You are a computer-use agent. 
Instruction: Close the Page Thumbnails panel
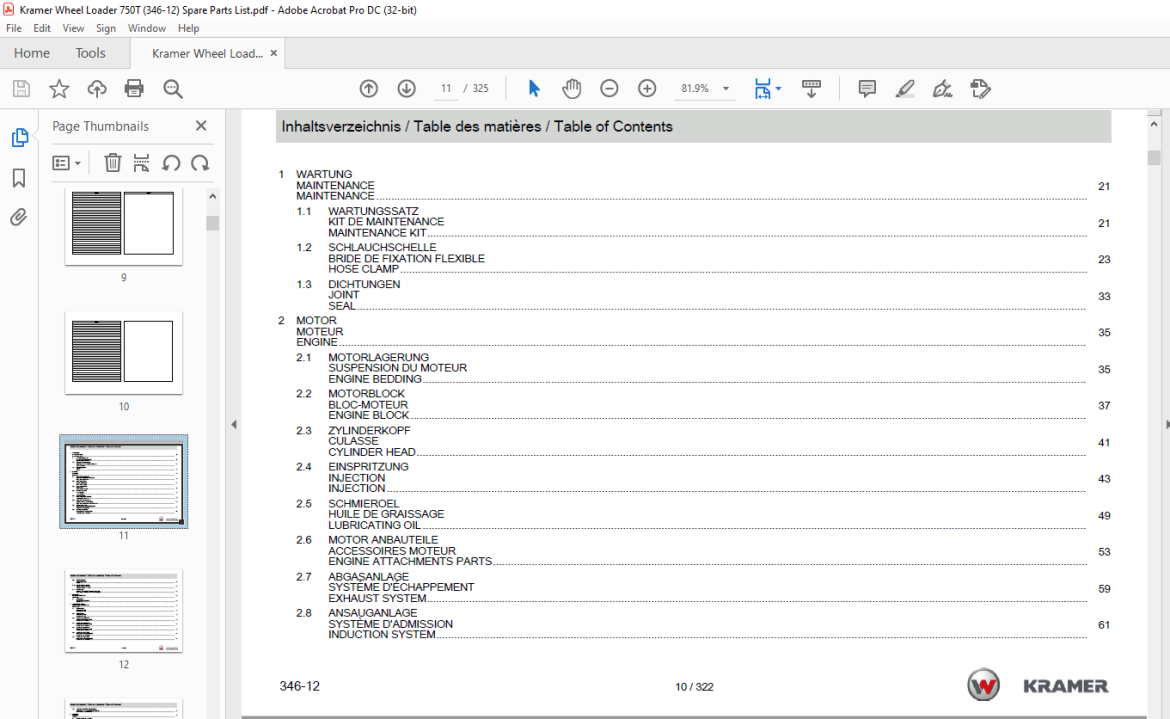(201, 126)
